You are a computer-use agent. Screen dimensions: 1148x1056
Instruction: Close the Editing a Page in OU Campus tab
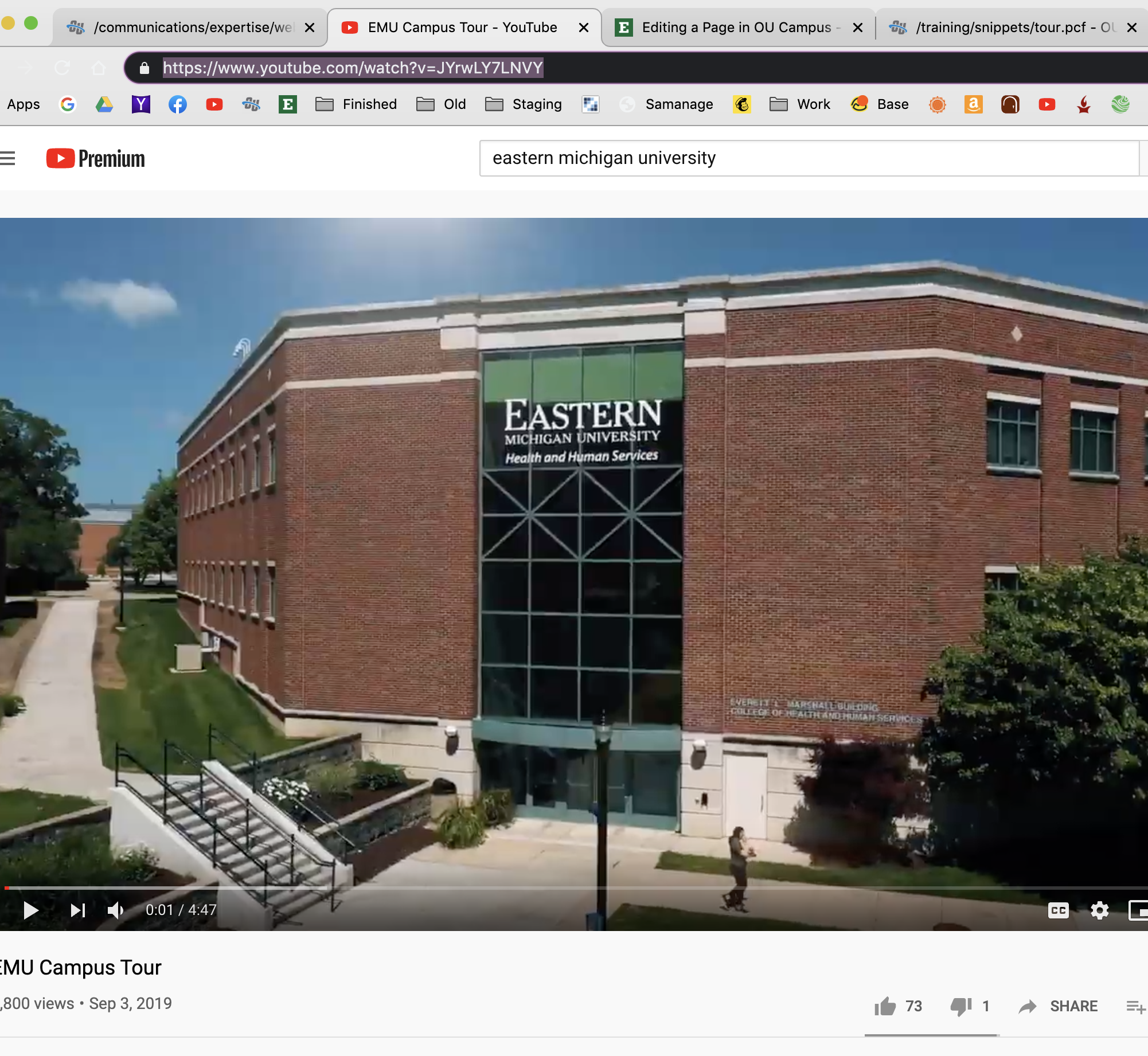pos(858,28)
